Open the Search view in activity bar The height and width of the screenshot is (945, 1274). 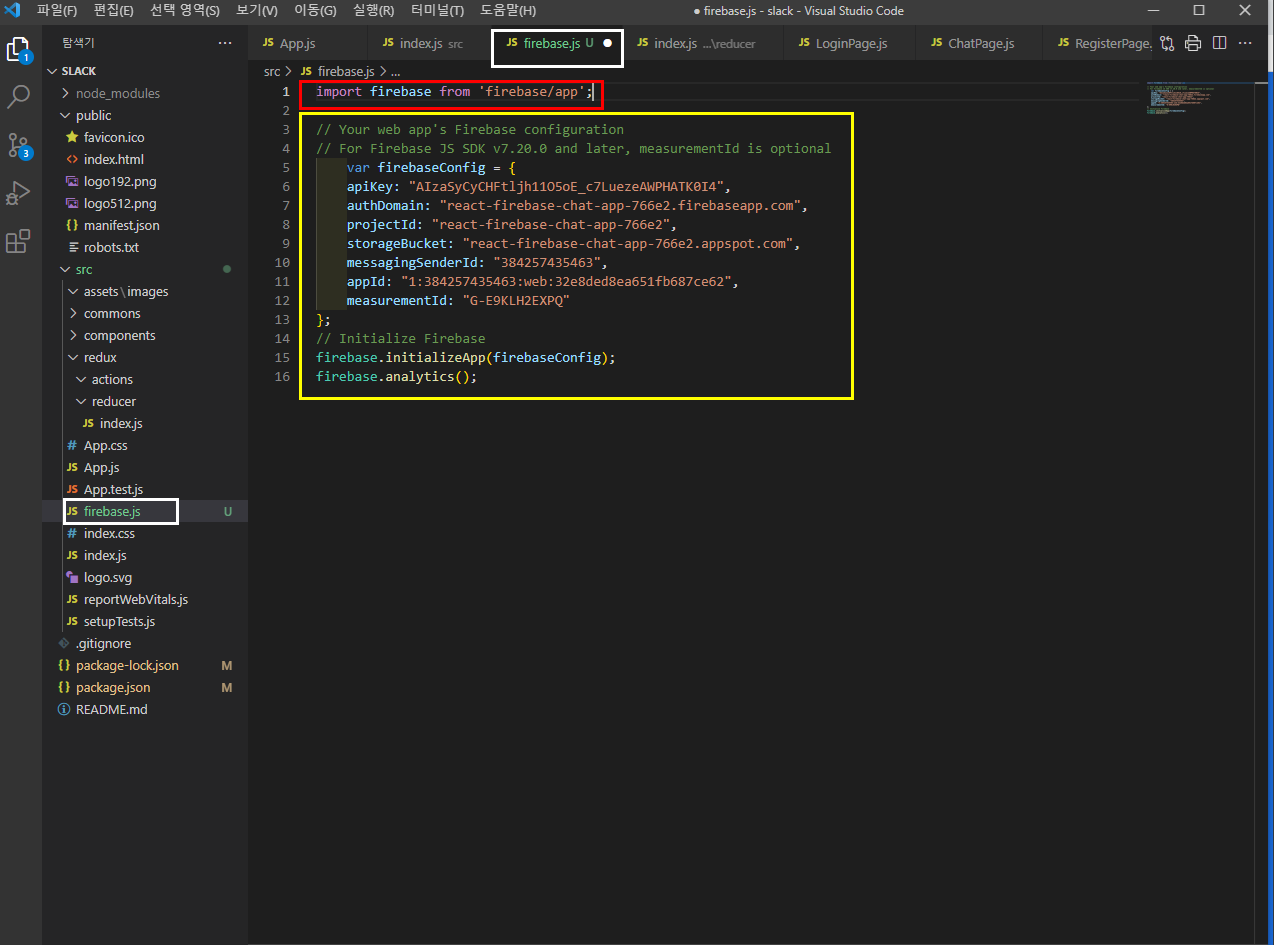pos(19,97)
